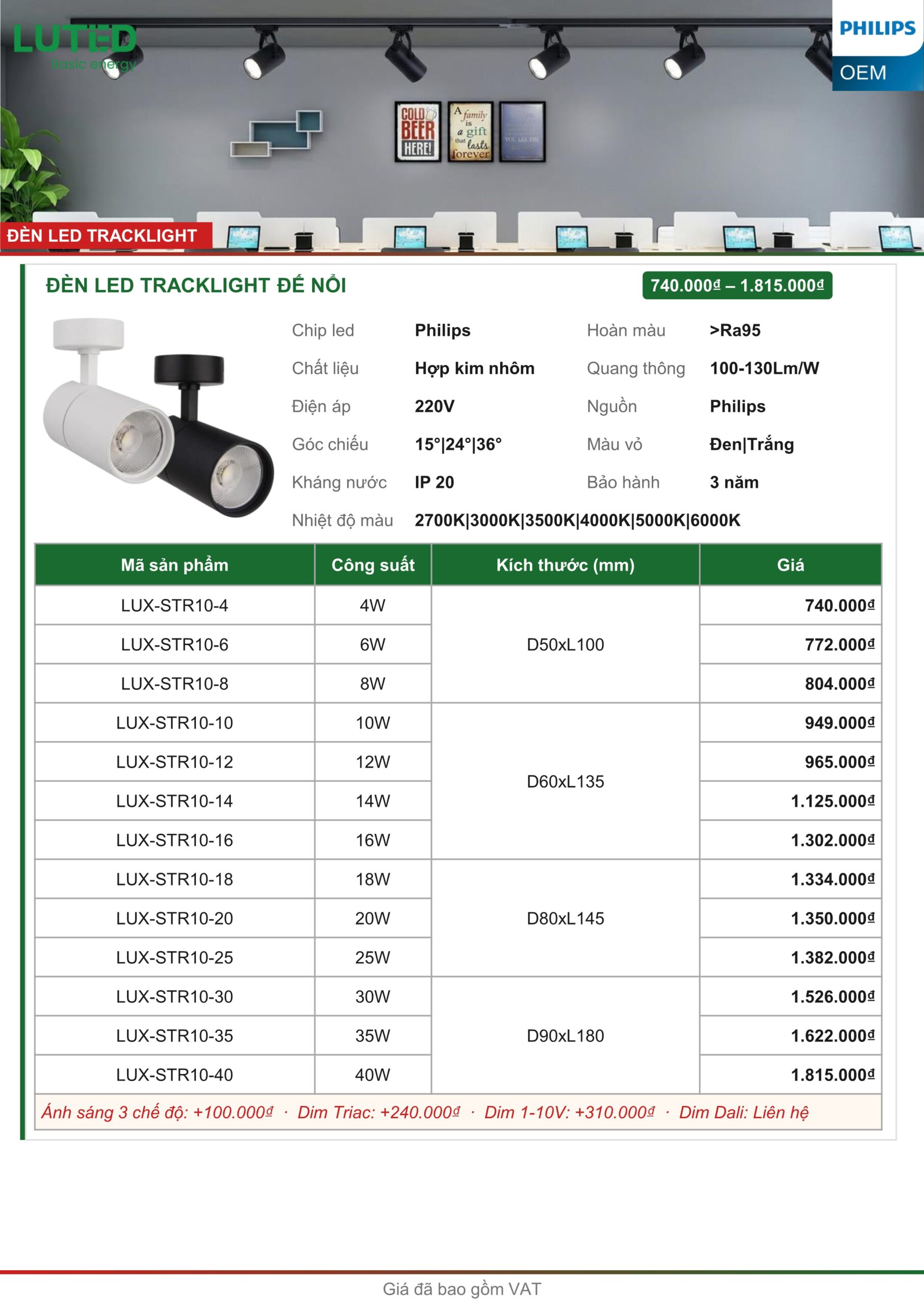Select product code LUX-STR10-4
Viewport: 924px width, 1306px height.
click(x=175, y=606)
